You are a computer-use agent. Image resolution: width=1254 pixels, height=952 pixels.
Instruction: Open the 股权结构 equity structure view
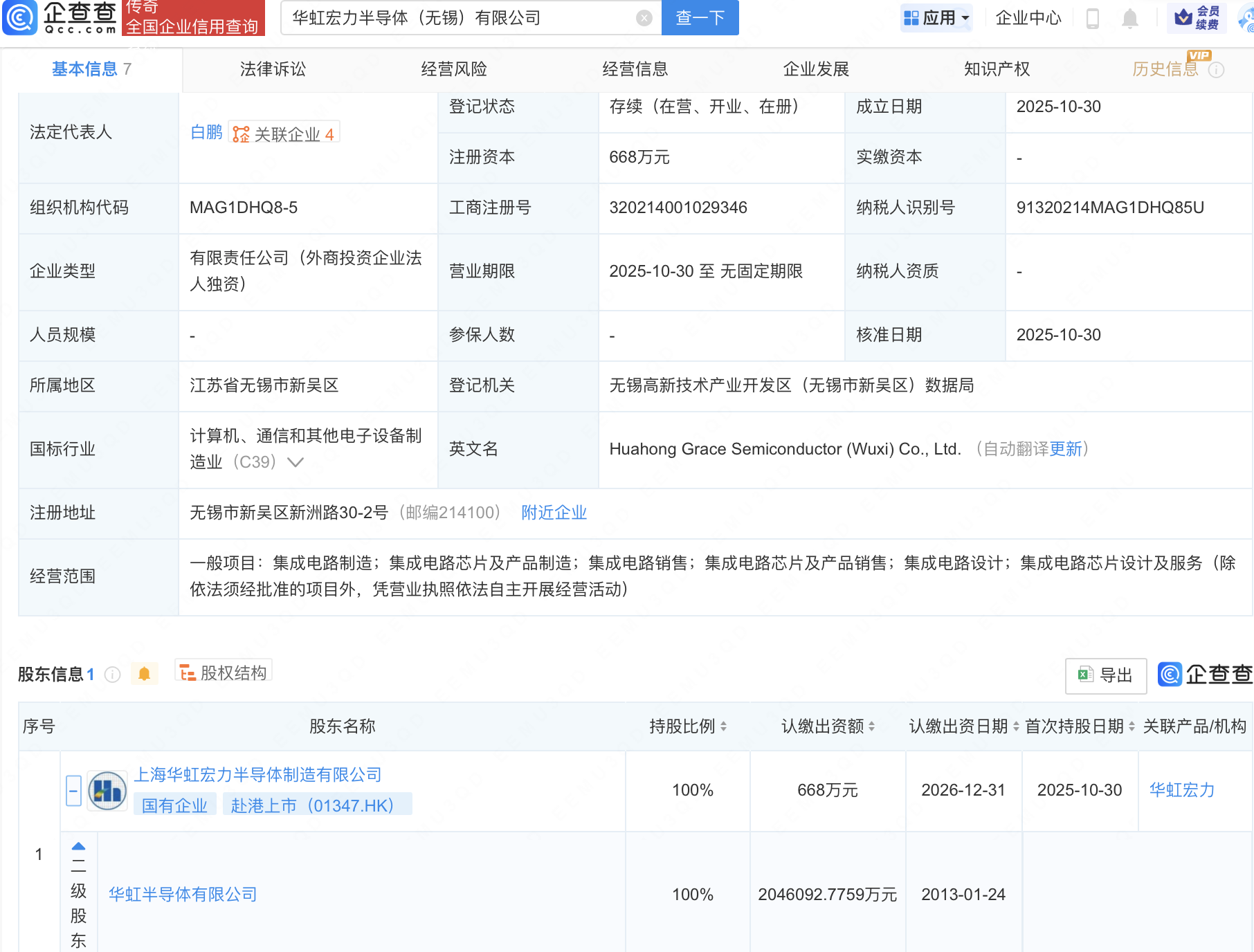pyautogui.click(x=224, y=672)
